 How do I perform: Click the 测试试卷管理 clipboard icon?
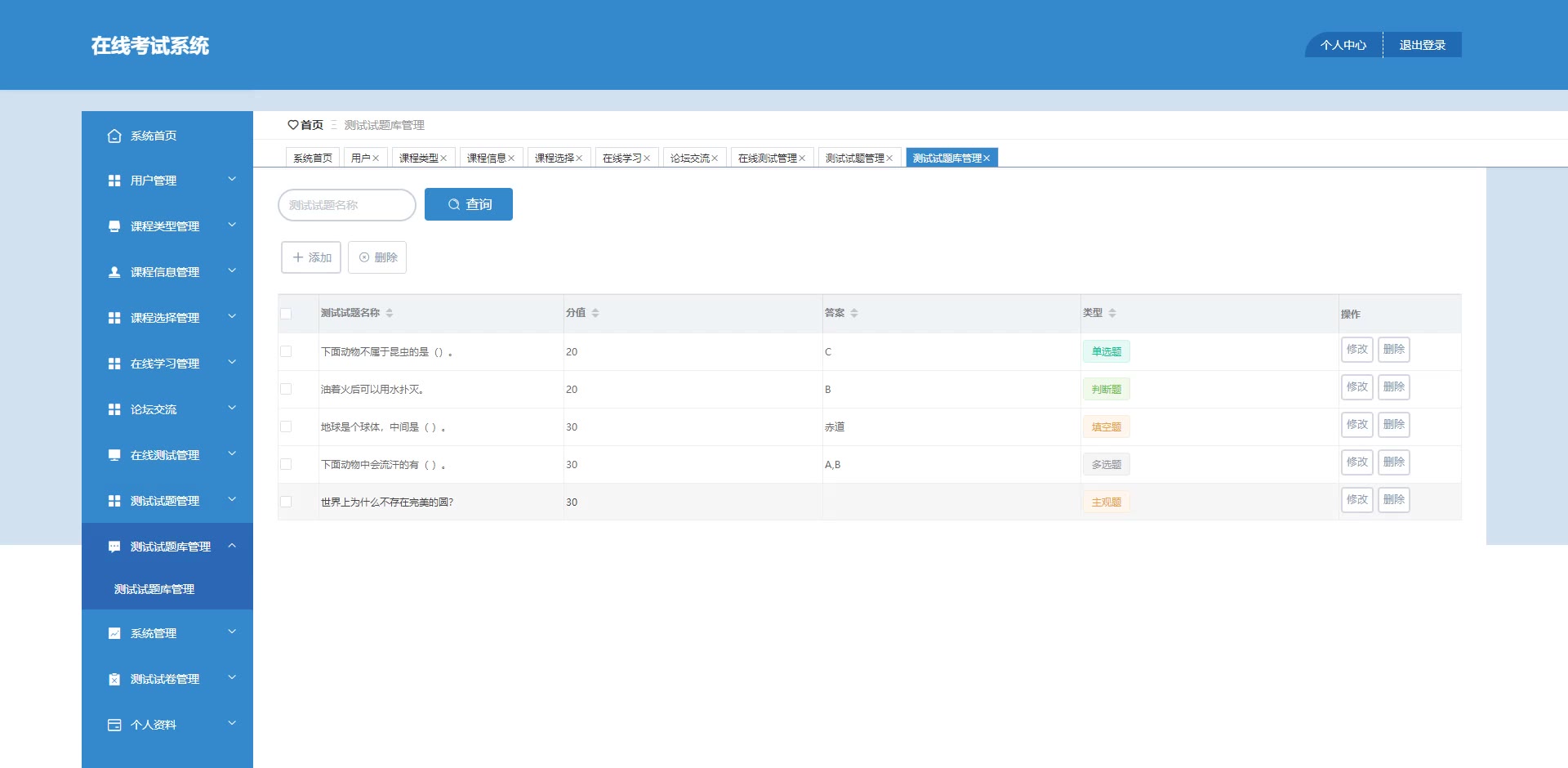point(114,679)
